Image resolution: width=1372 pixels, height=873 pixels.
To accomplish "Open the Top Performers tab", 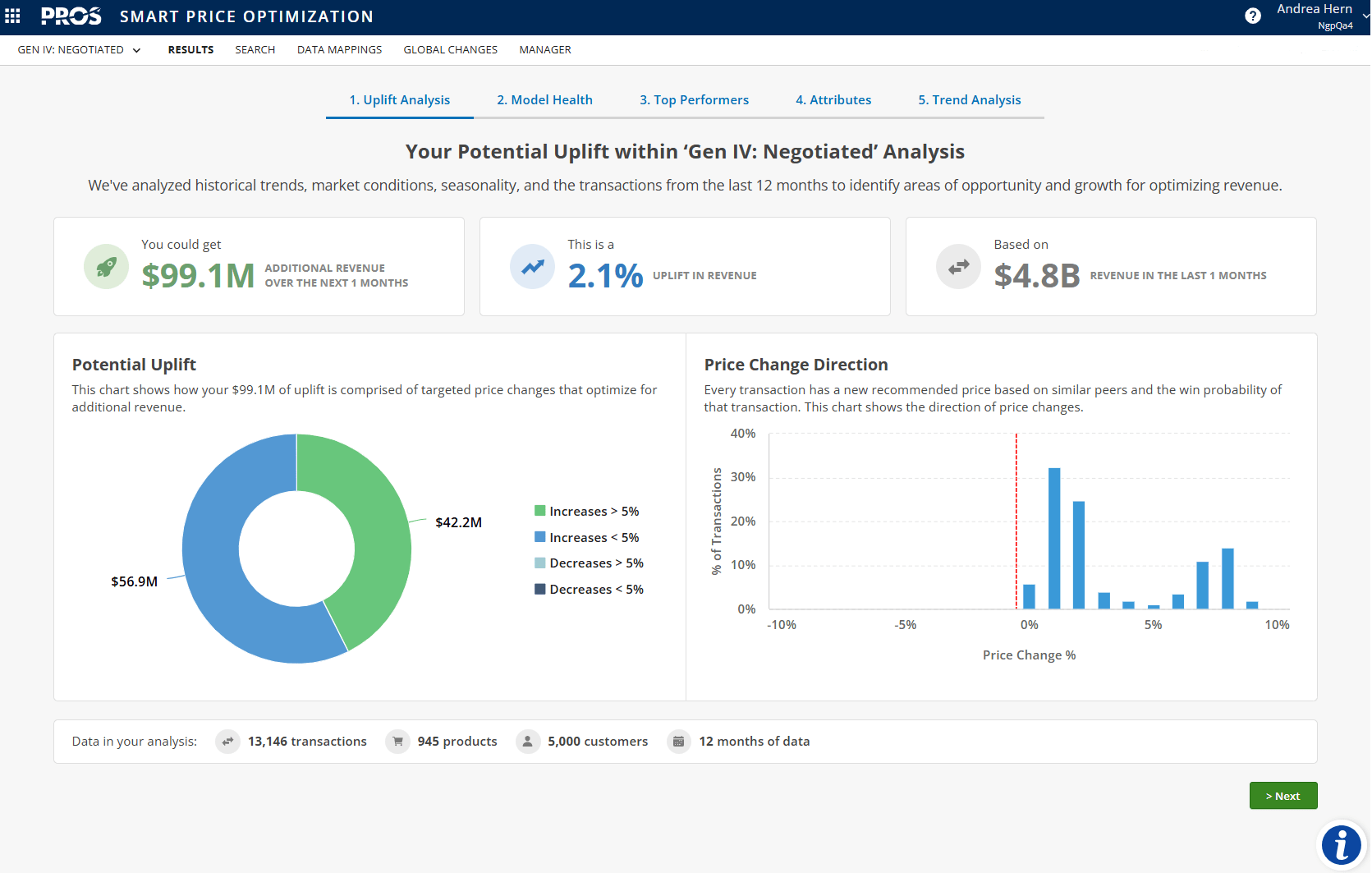I will (694, 100).
